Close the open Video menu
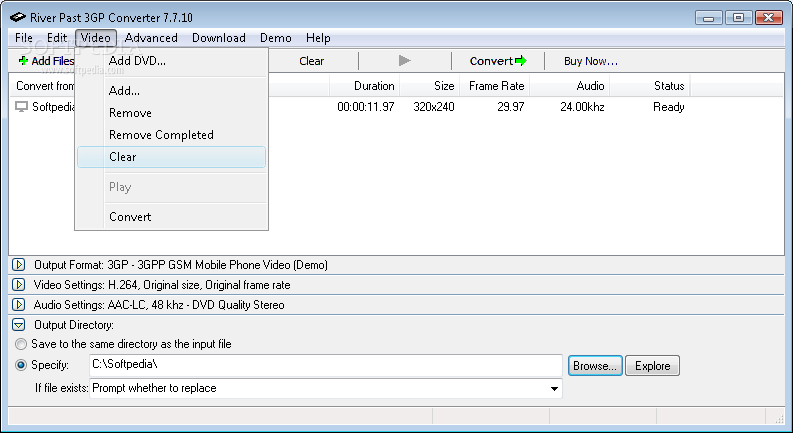The width and height of the screenshot is (793, 433). [x=96, y=38]
